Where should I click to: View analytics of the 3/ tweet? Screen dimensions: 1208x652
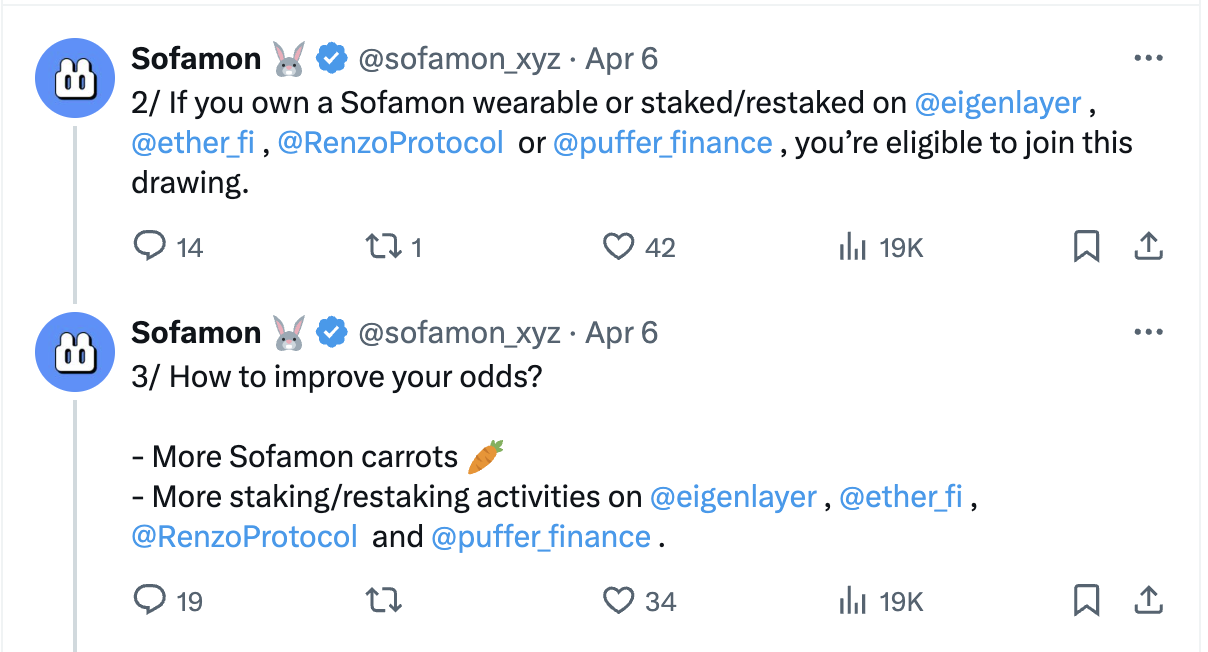(x=851, y=600)
